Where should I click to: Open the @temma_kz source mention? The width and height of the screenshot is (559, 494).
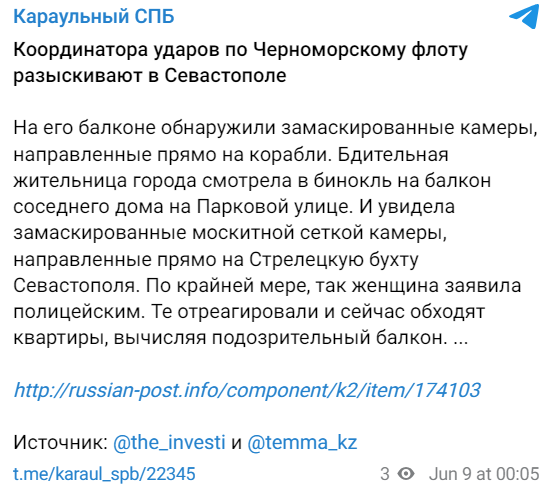click(x=302, y=442)
